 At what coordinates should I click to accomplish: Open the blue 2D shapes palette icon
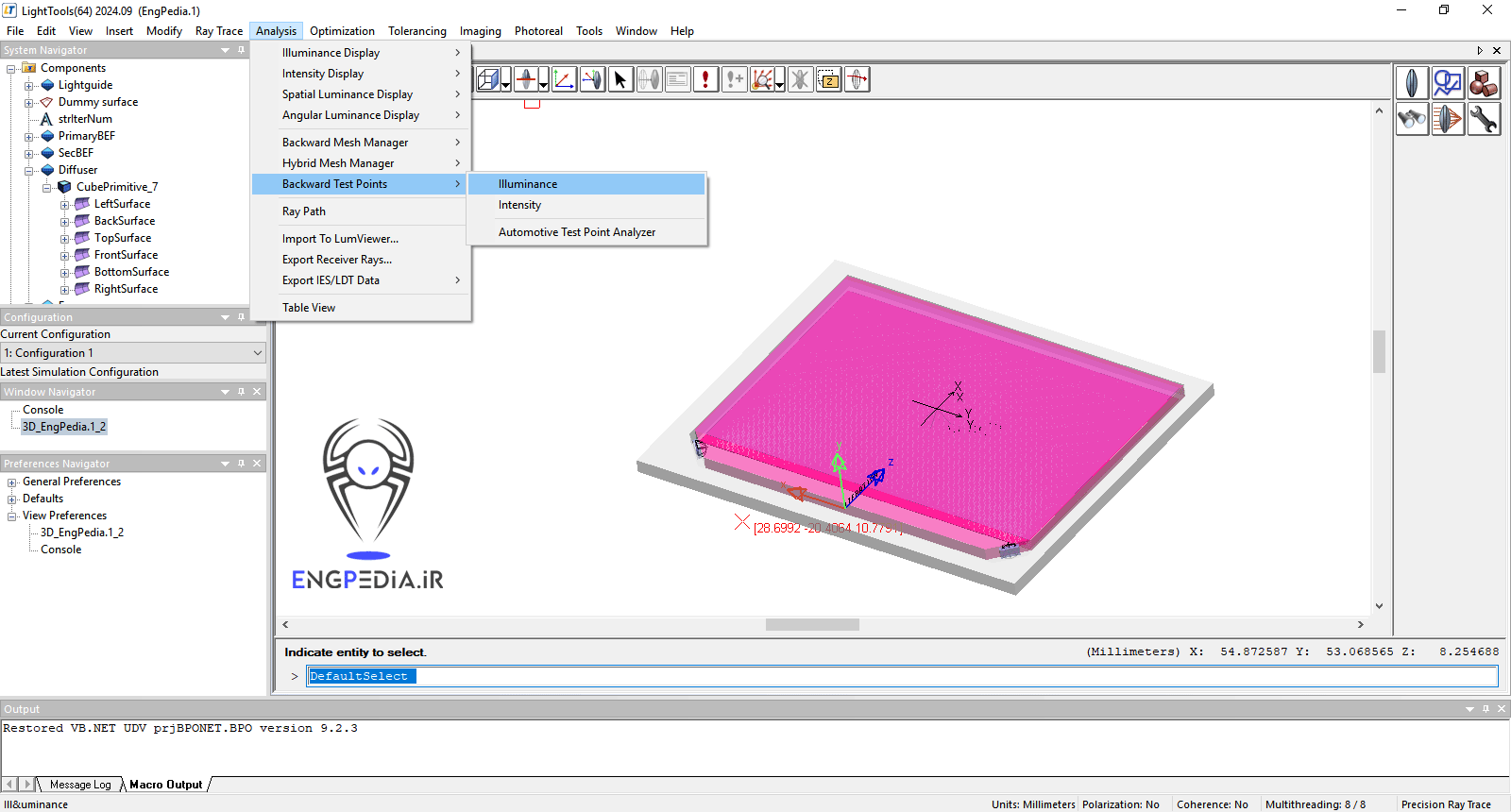point(1448,83)
